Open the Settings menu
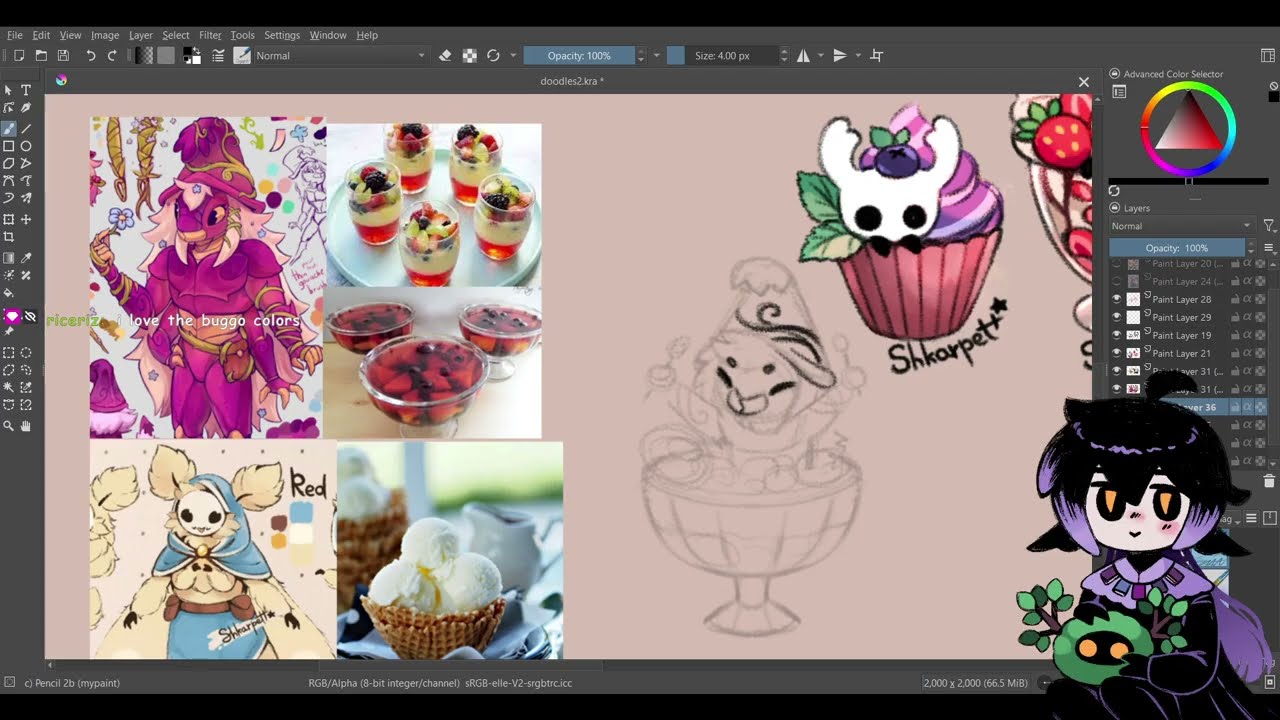The image size is (1280, 720). tap(282, 35)
